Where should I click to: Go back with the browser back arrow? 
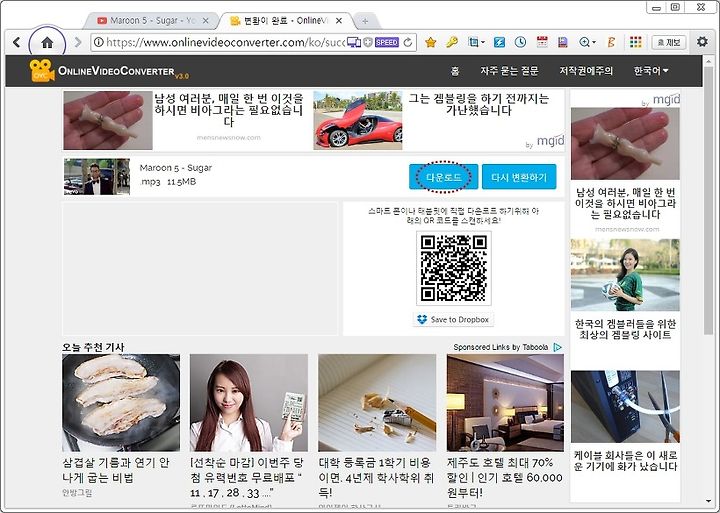tap(17, 42)
